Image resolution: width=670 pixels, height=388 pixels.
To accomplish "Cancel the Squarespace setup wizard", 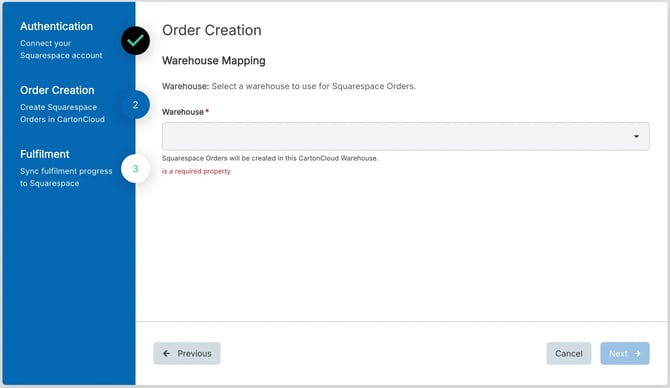I will click(x=569, y=353).
